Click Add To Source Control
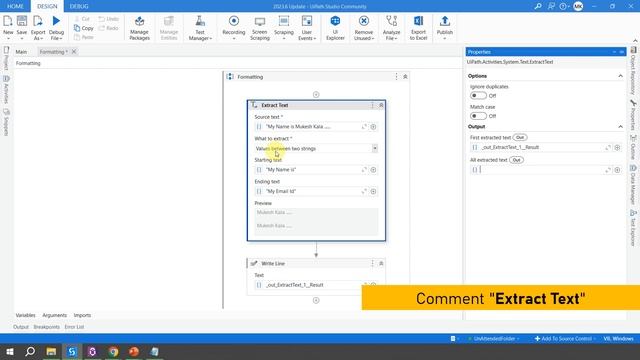This screenshot has width=640, height=360. point(564,339)
